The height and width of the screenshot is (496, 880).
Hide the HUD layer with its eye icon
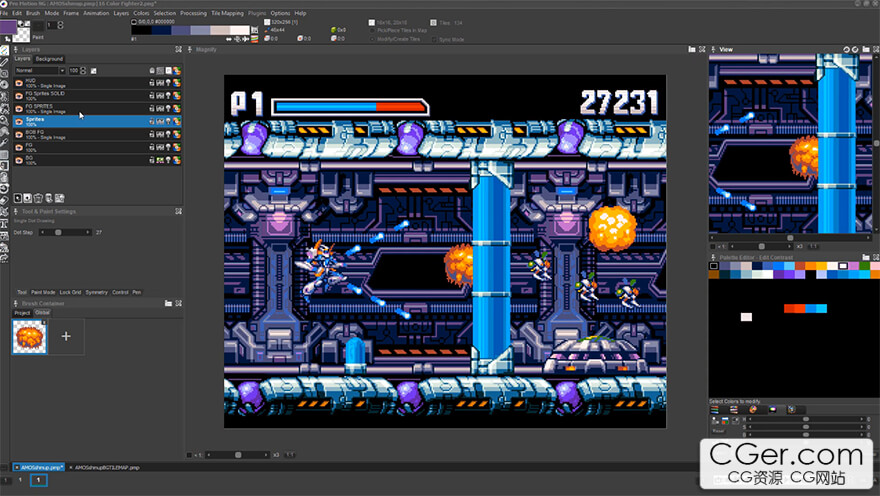click(19, 83)
